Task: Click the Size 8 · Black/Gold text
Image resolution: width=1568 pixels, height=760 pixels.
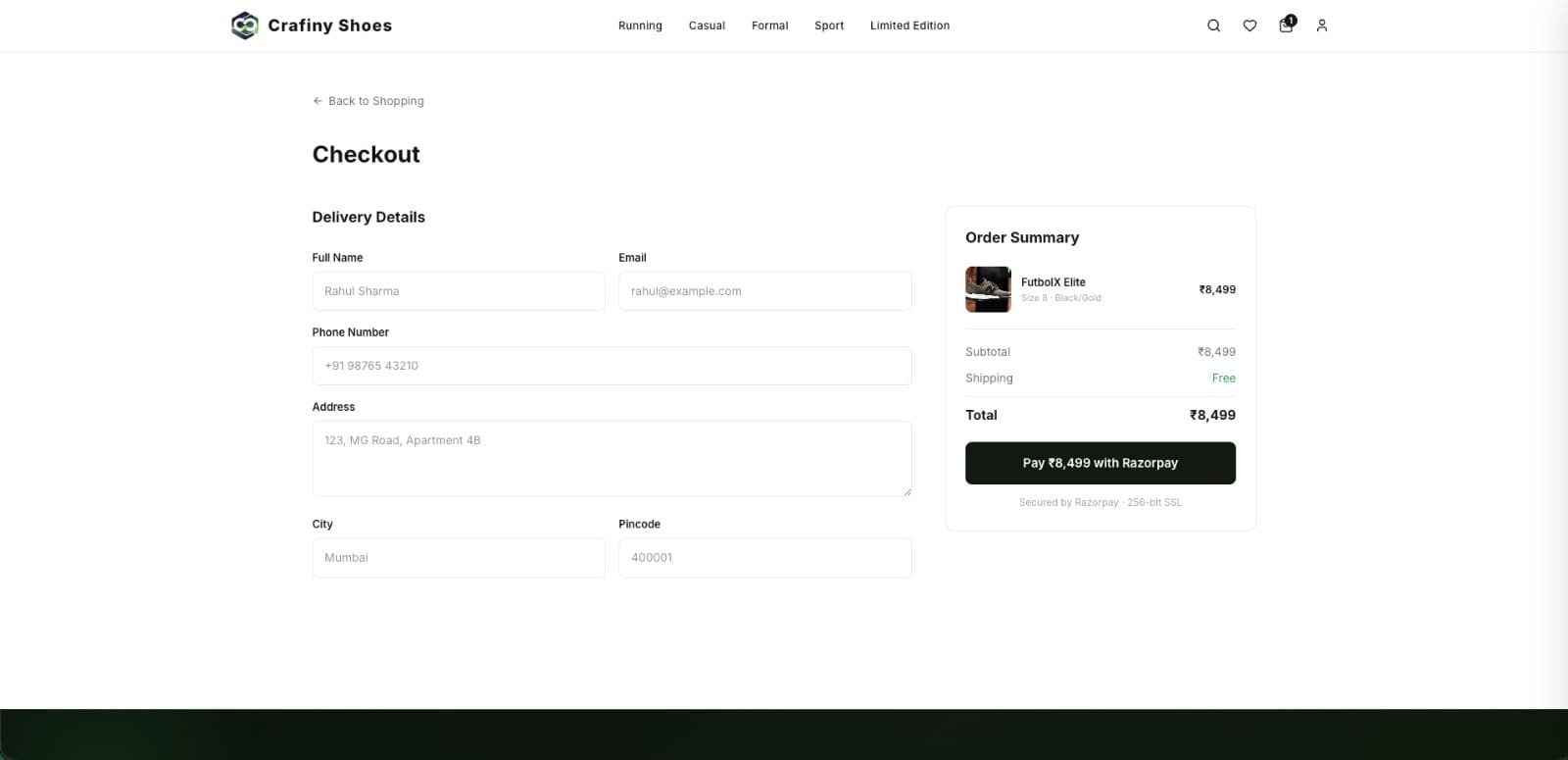Action: pos(1061,298)
